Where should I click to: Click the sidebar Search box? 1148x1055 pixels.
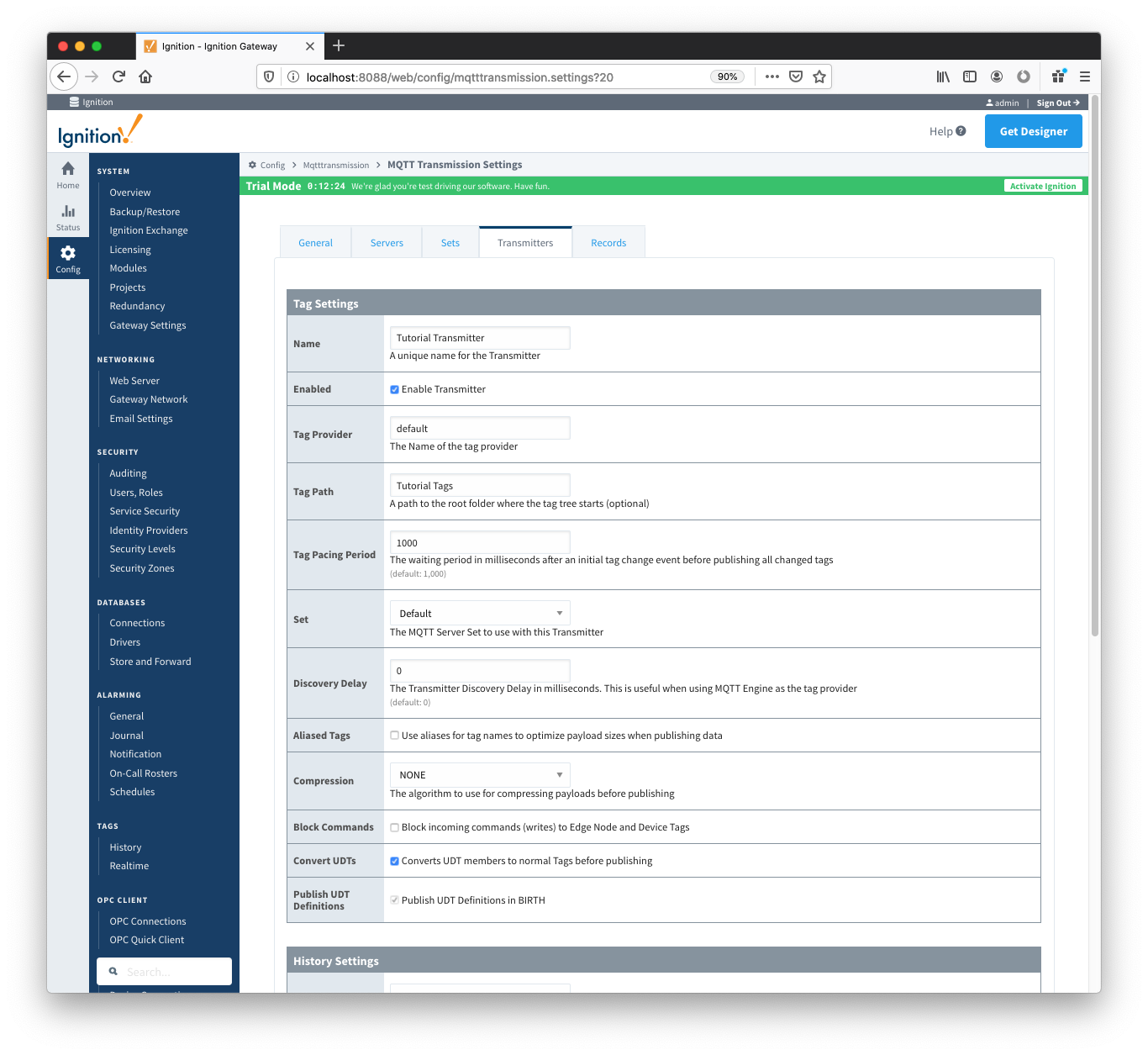coord(164,971)
